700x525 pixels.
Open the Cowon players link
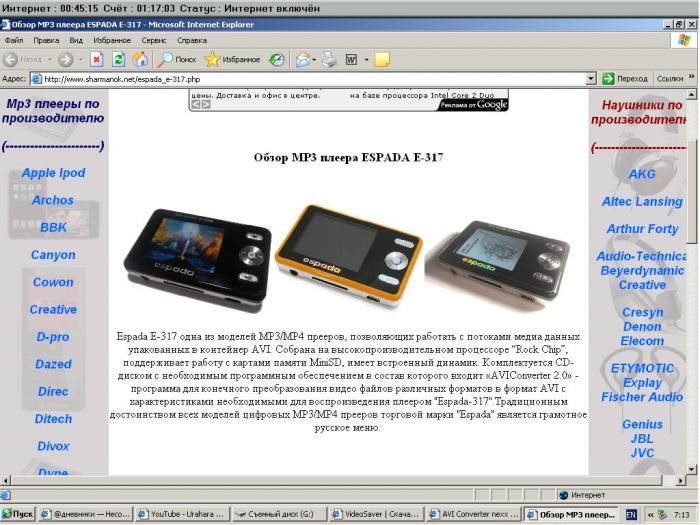coord(53,282)
